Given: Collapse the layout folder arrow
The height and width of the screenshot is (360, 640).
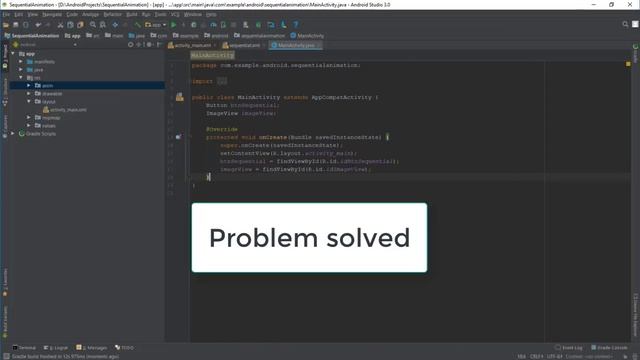Looking at the screenshot, I should pos(29,101).
